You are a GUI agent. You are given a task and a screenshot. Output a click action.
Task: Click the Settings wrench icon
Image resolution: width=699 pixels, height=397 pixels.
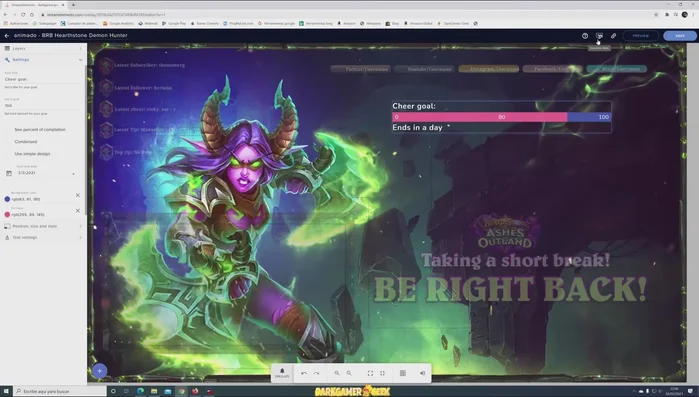pyautogui.click(x=7, y=59)
